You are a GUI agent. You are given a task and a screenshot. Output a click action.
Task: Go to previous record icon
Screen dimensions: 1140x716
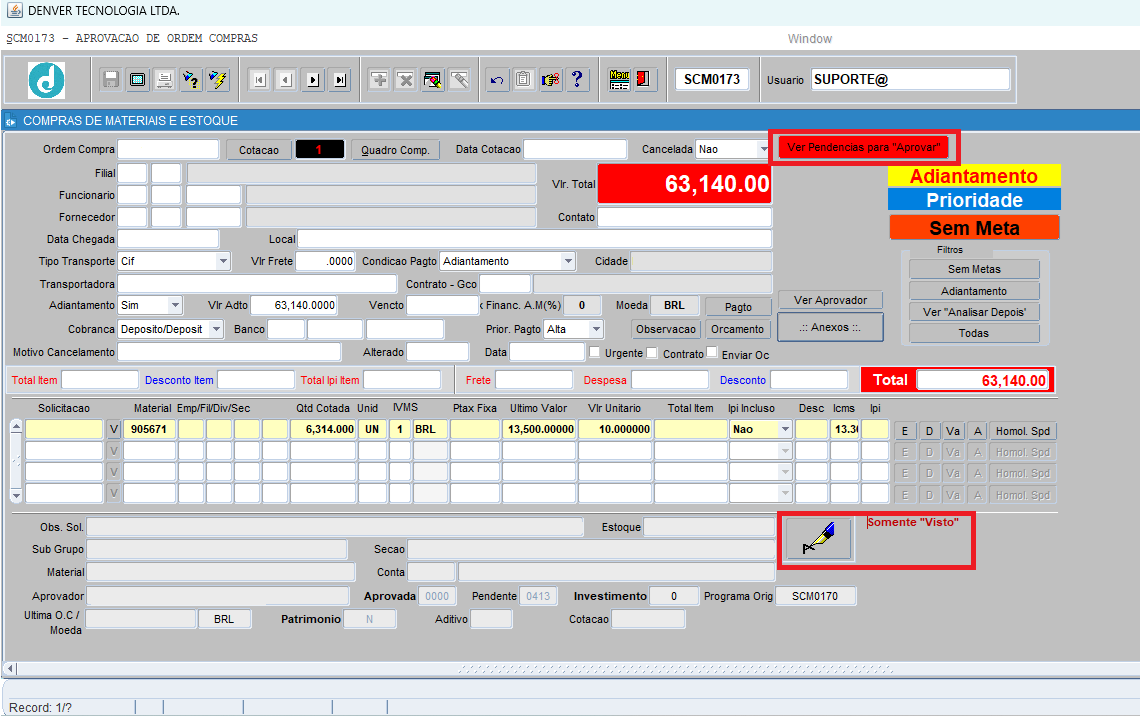pos(286,79)
